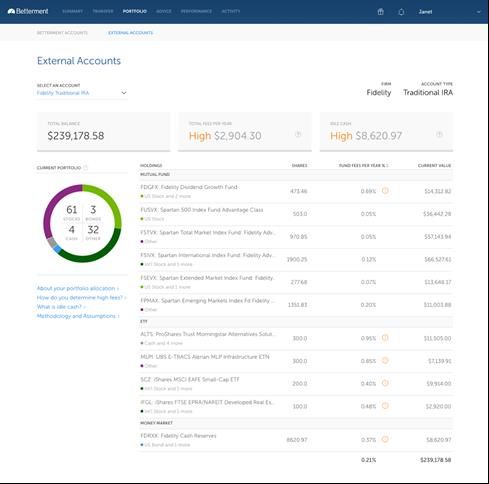Screen dimensions: 489x484
Task: Select FPMAX Spartan Emerging Markets Index holding
Action: tap(295, 305)
